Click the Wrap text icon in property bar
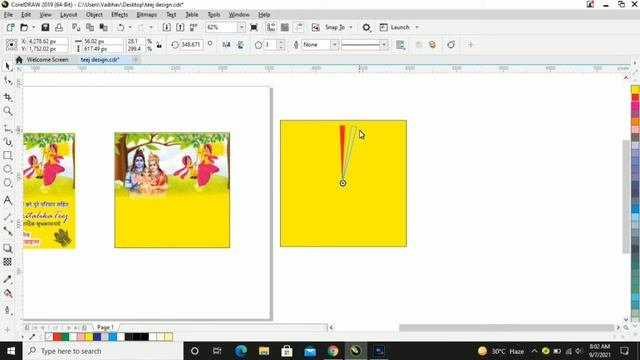The image size is (640, 360). 400,45
